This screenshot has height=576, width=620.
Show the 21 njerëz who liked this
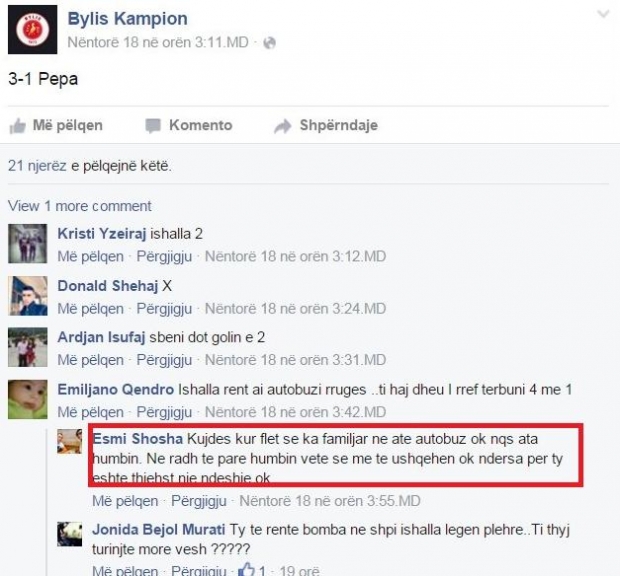click(x=37, y=166)
